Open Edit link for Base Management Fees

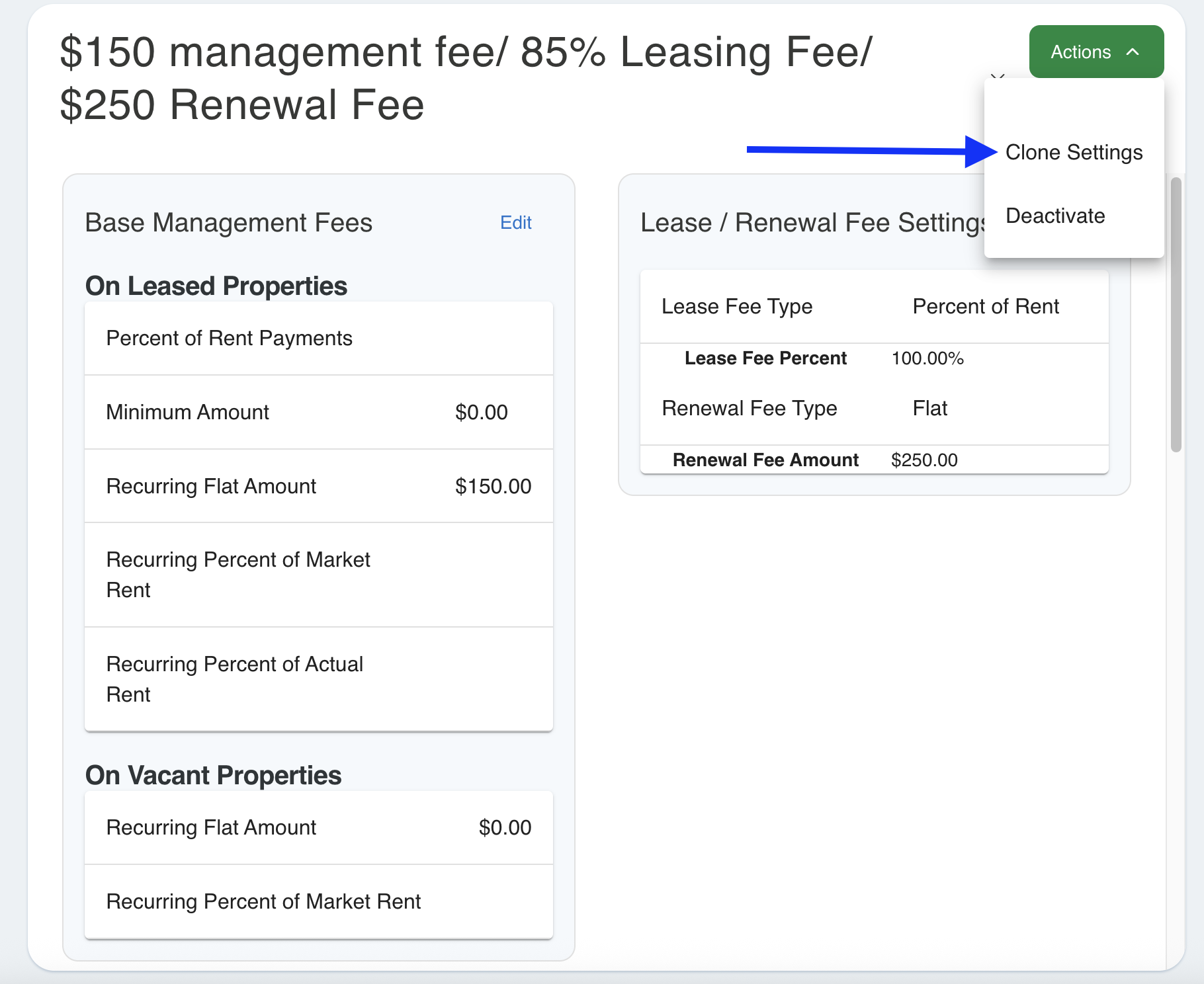pyautogui.click(x=515, y=223)
